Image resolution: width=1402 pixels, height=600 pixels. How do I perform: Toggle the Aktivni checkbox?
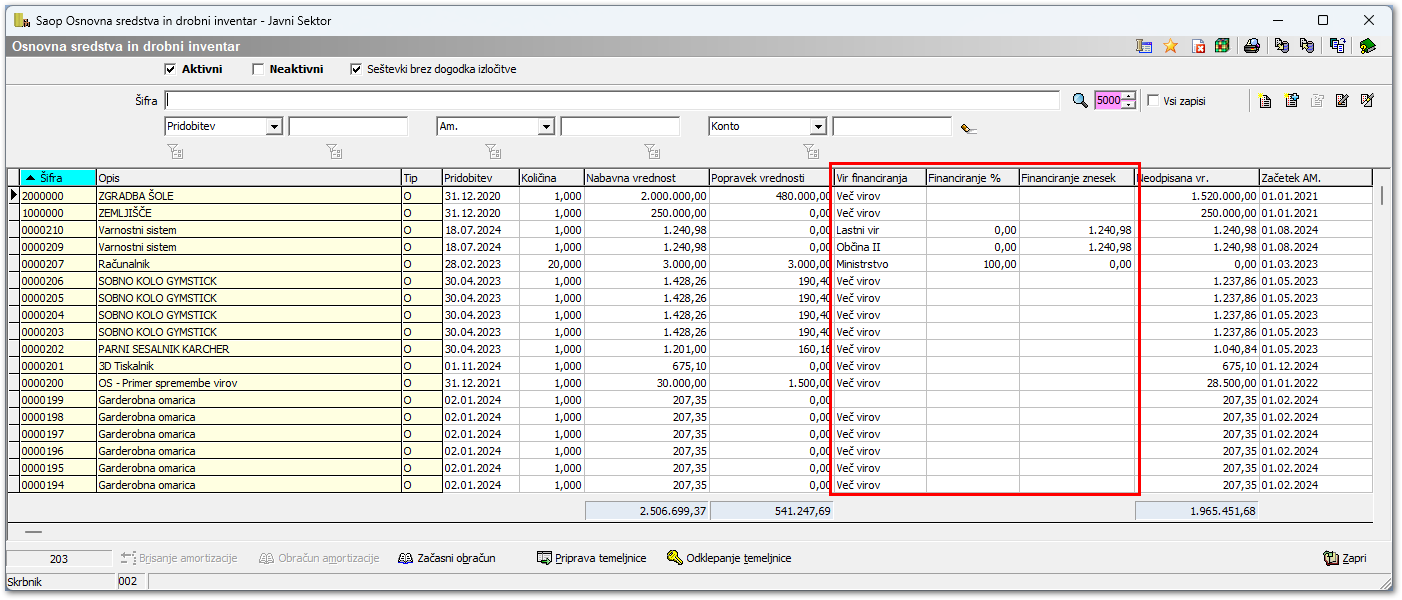coord(170,69)
